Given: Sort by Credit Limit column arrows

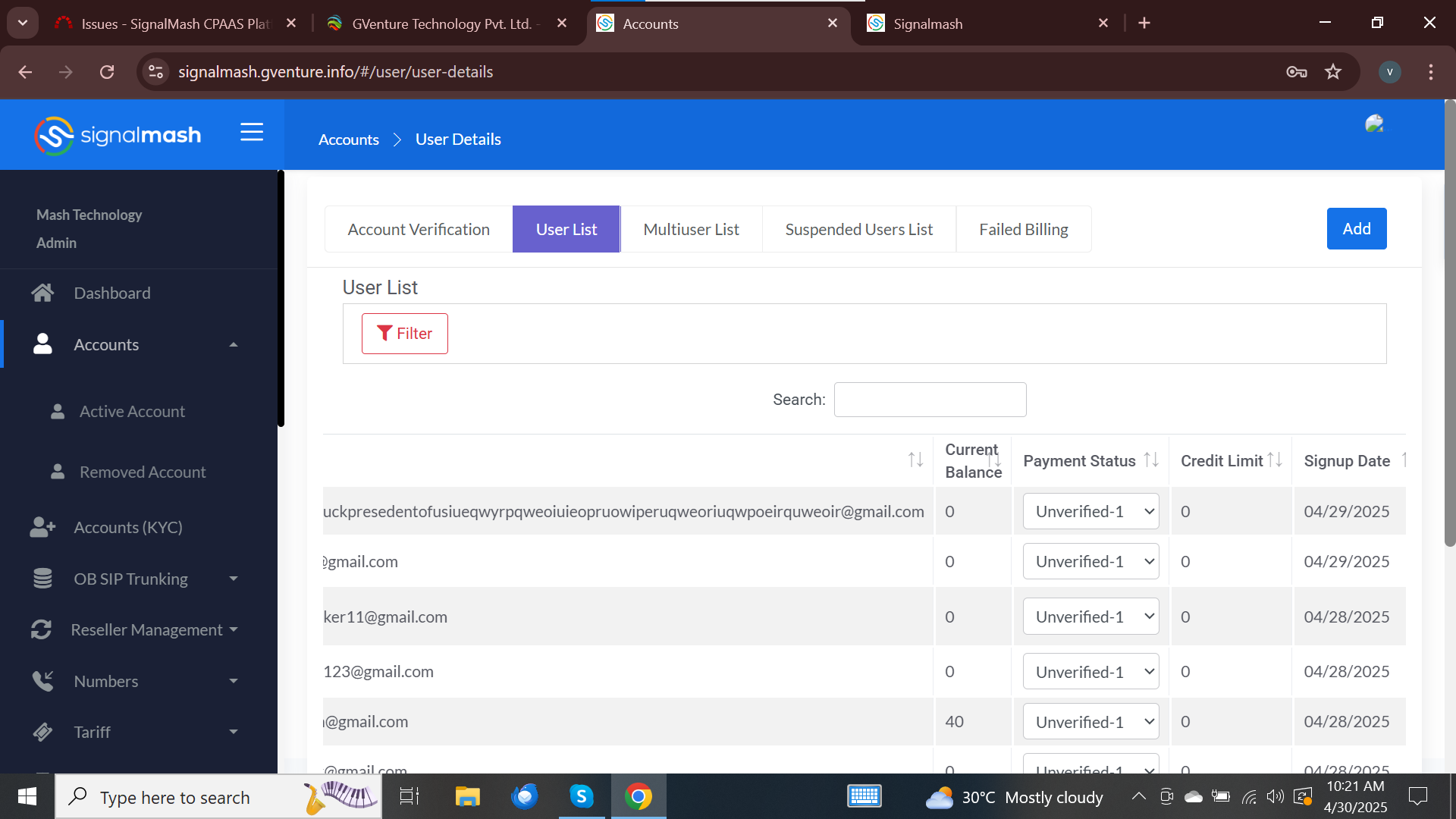Looking at the screenshot, I should (x=1275, y=460).
